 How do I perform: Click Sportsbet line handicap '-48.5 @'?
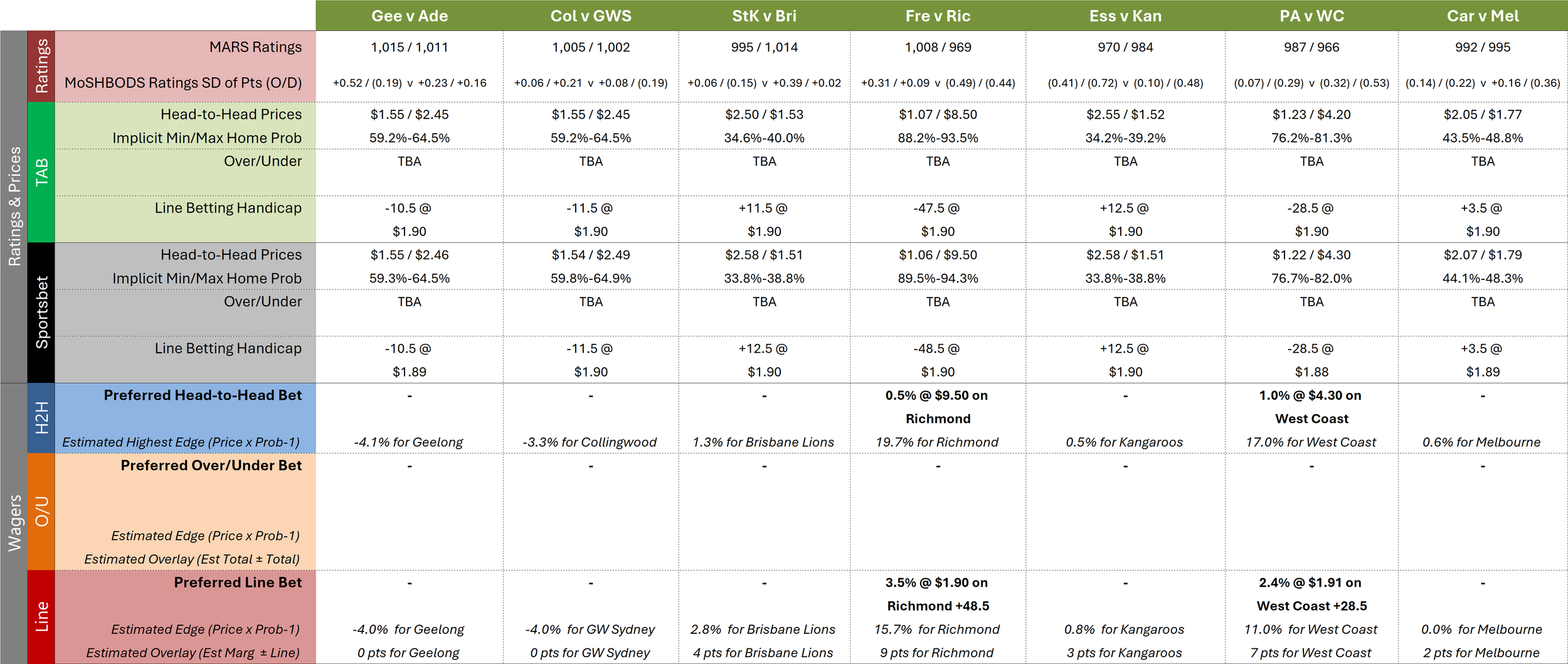pyautogui.click(x=936, y=349)
